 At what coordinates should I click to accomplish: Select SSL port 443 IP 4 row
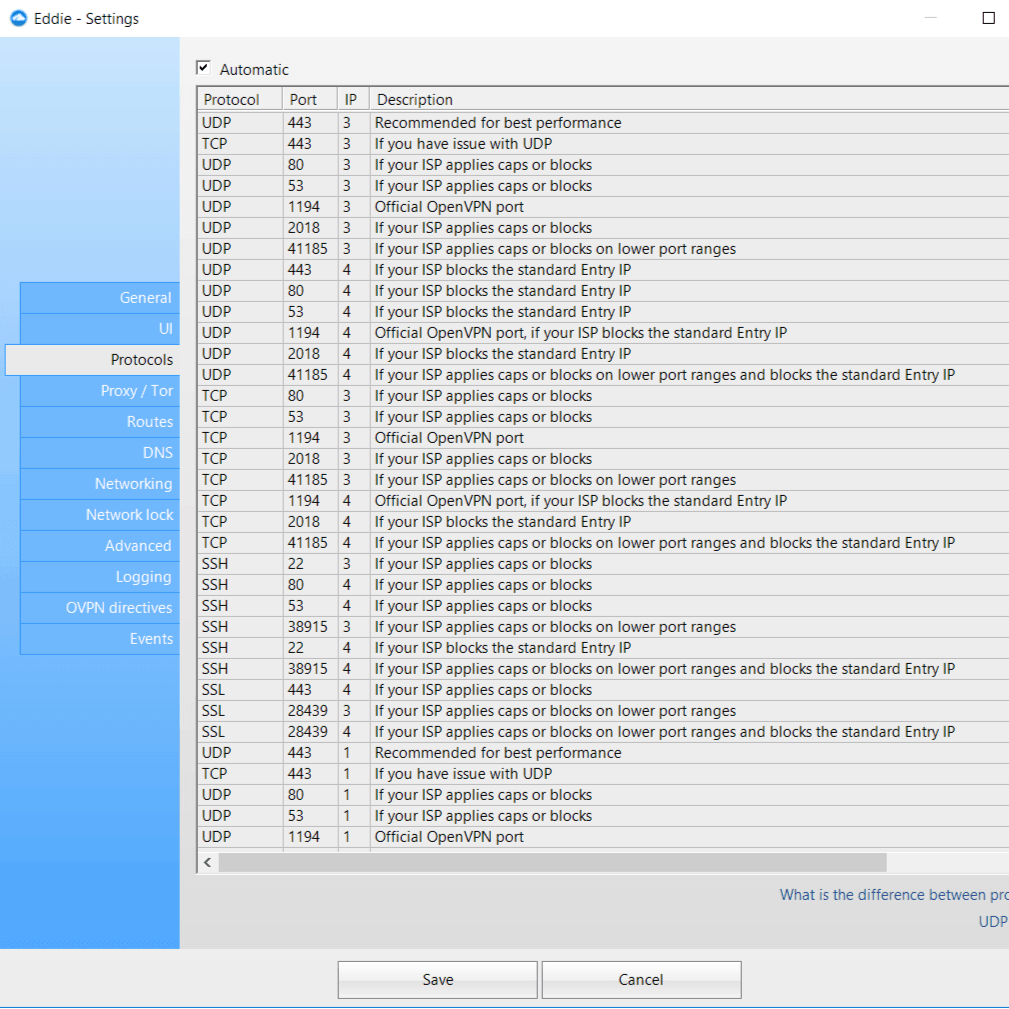click(x=603, y=690)
